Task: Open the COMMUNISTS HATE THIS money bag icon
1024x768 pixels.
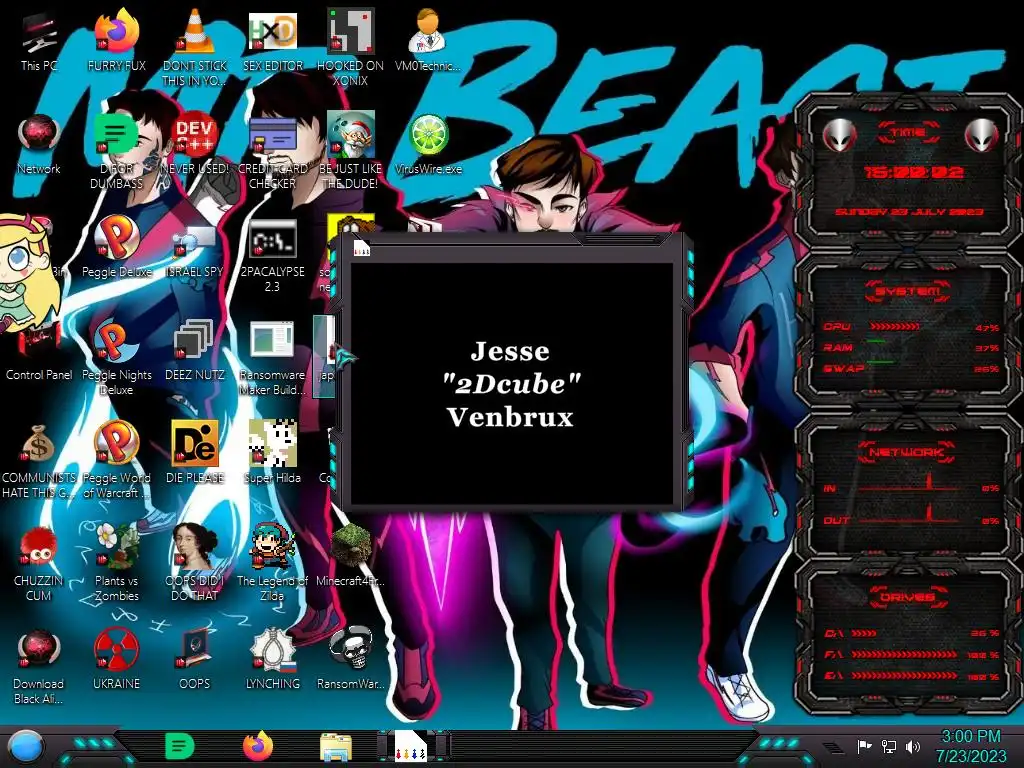Action: click(x=39, y=461)
